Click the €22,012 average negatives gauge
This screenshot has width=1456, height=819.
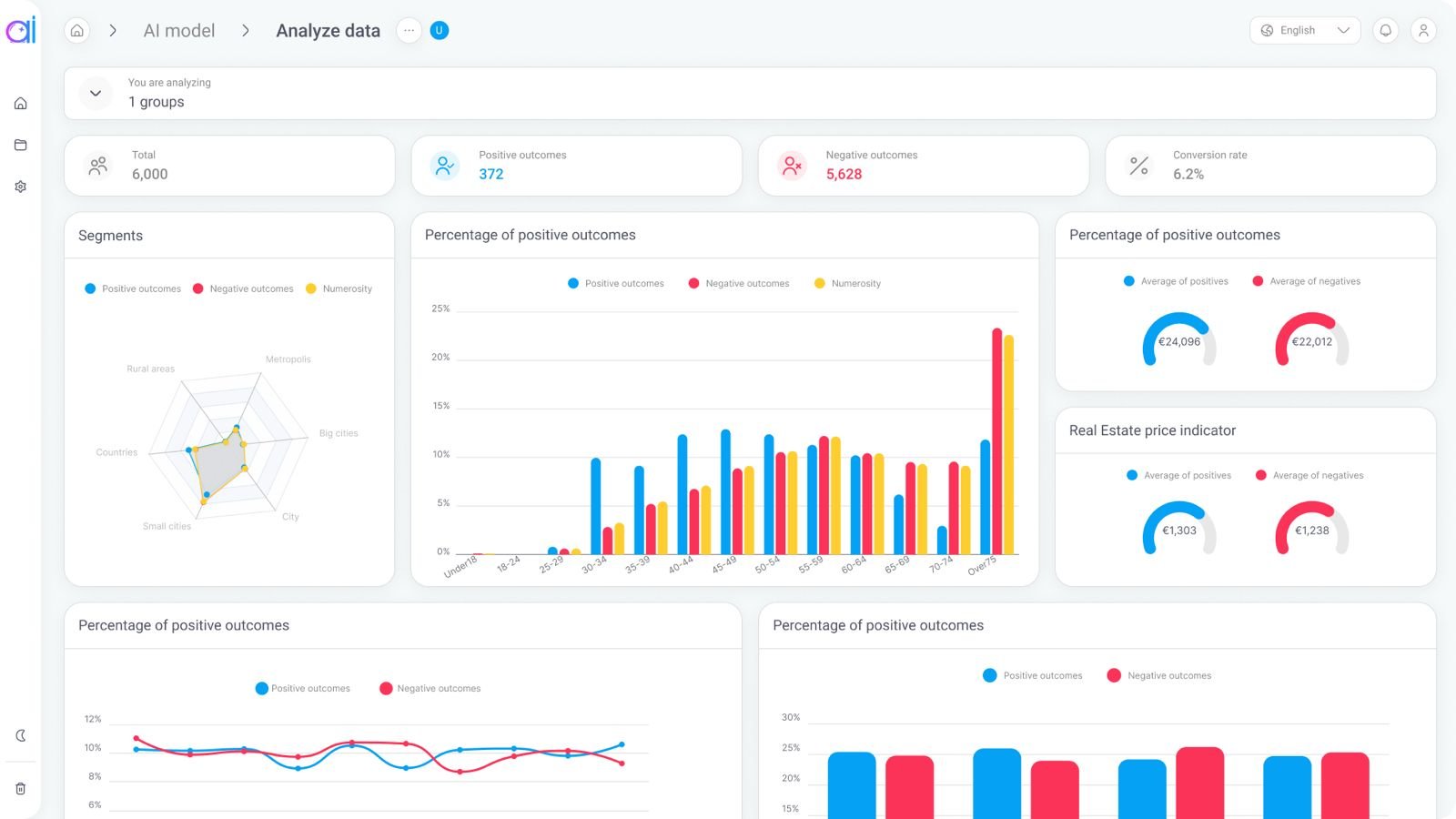1312,340
